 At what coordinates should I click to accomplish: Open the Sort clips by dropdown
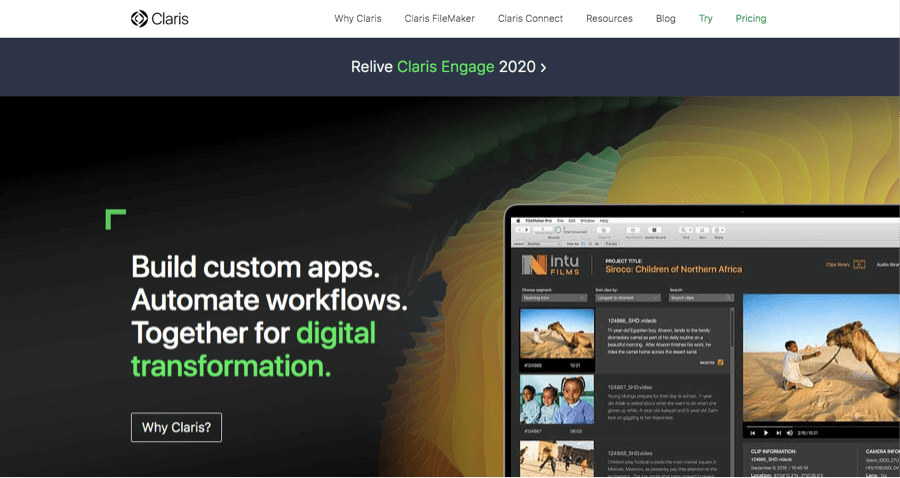(628, 298)
